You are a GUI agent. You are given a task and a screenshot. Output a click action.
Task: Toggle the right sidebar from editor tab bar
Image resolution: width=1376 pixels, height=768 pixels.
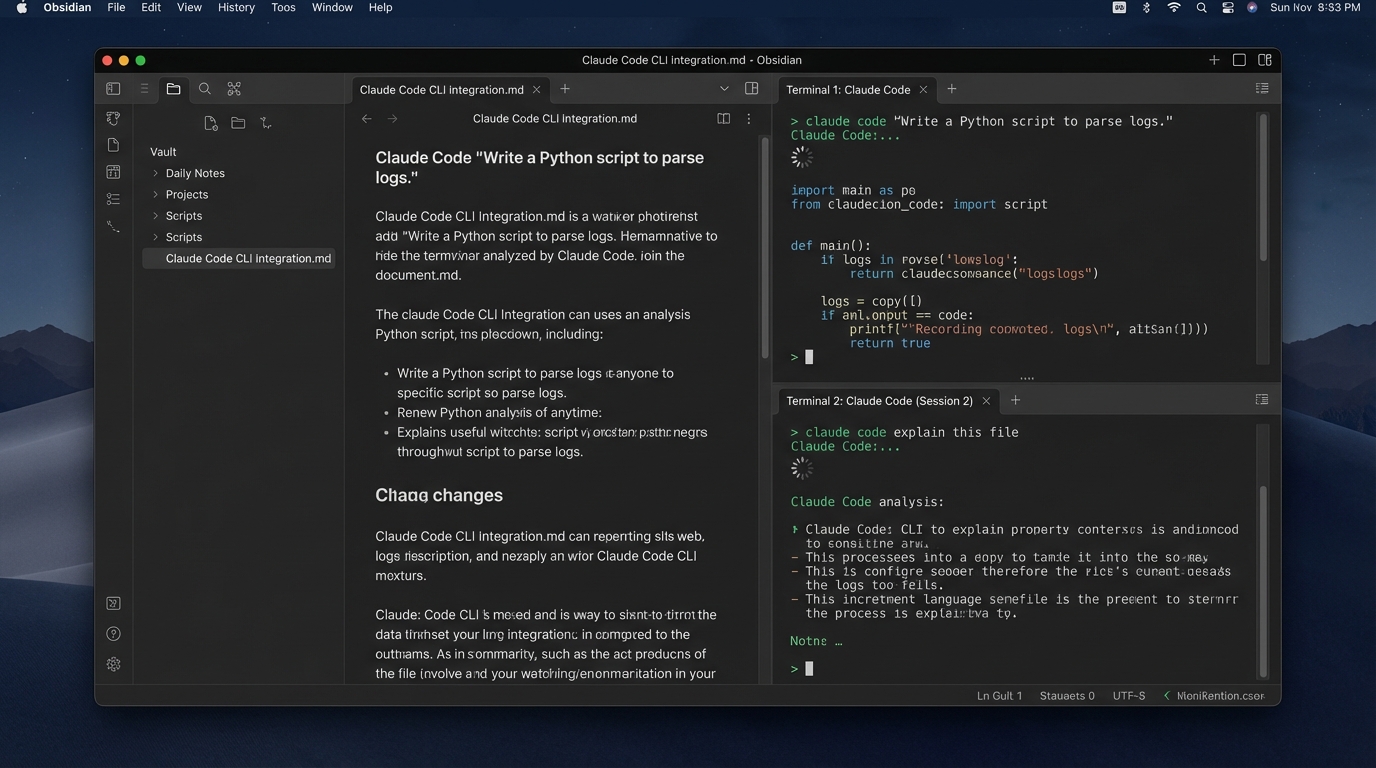752,89
